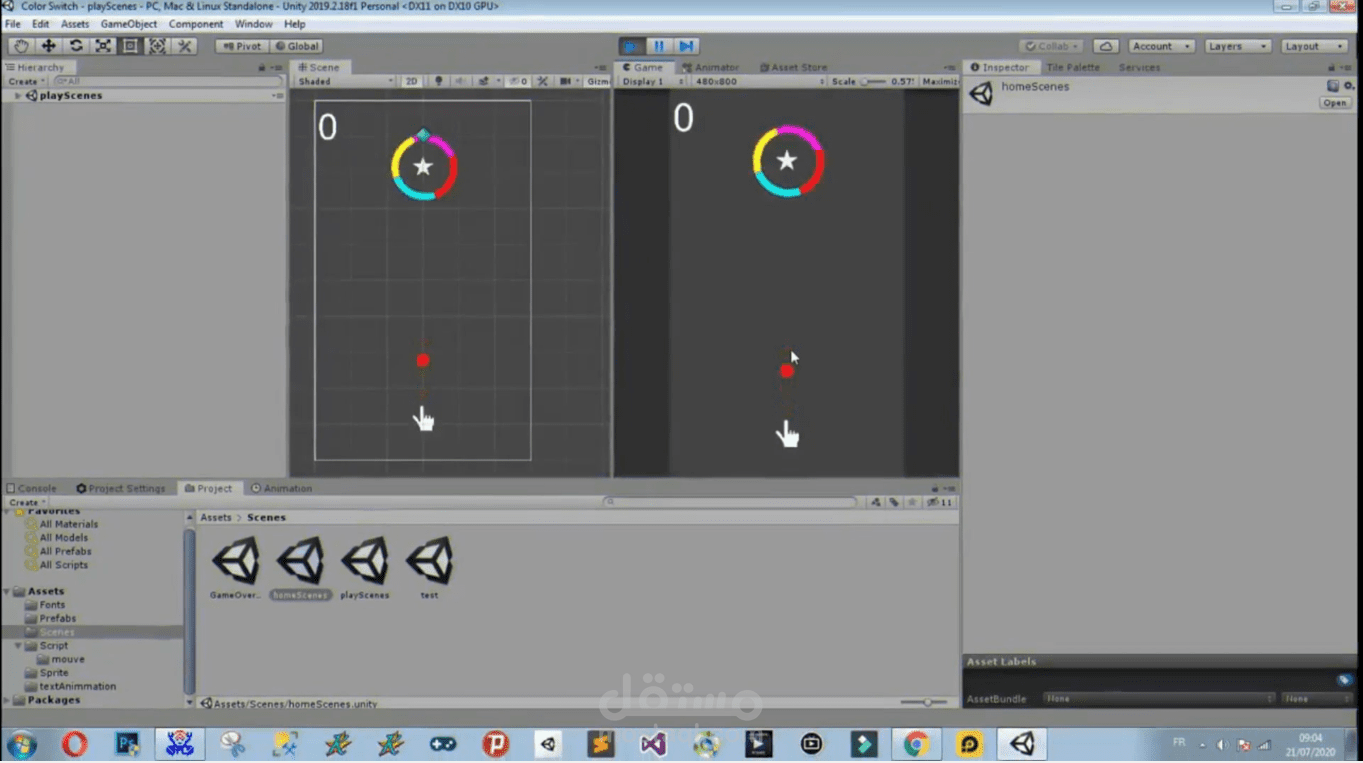Viewport: 1363px width, 763px height.
Task: Switch to the Services tab
Action: pyautogui.click(x=1139, y=67)
